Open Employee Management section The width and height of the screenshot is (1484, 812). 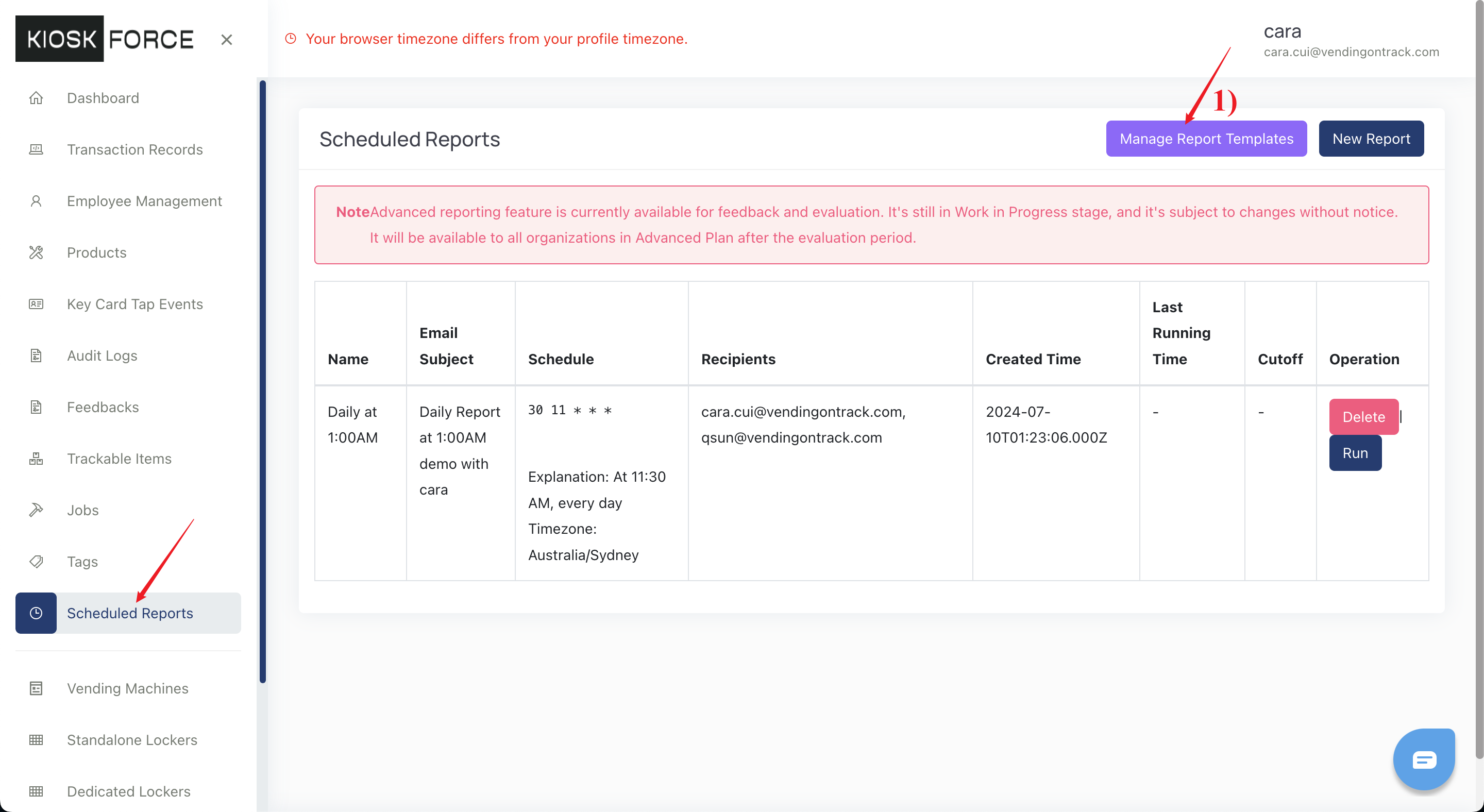coord(145,201)
